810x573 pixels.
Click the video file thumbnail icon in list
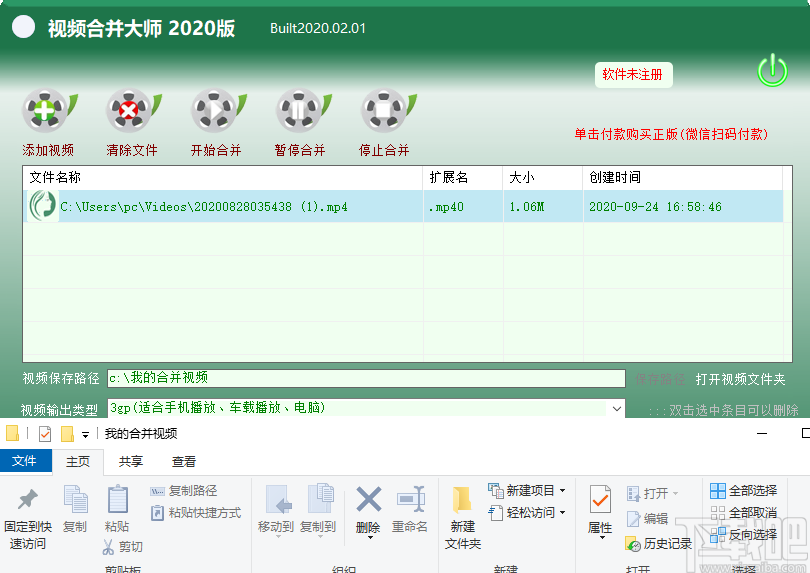pyautogui.click(x=42, y=206)
